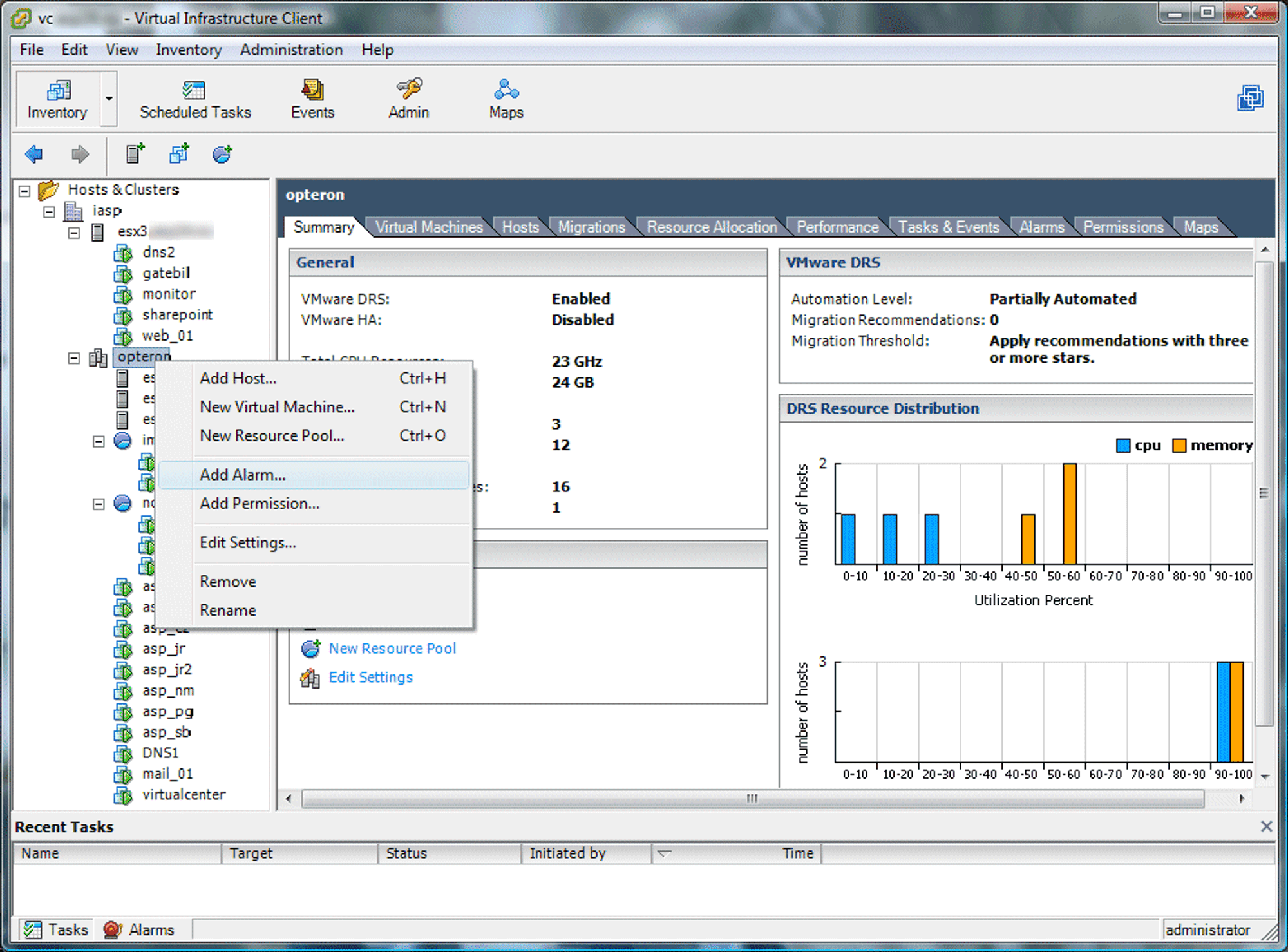This screenshot has width=1288, height=952.
Task: Select the asp_jr virtual machine
Action: pyautogui.click(x=164, y=649)
